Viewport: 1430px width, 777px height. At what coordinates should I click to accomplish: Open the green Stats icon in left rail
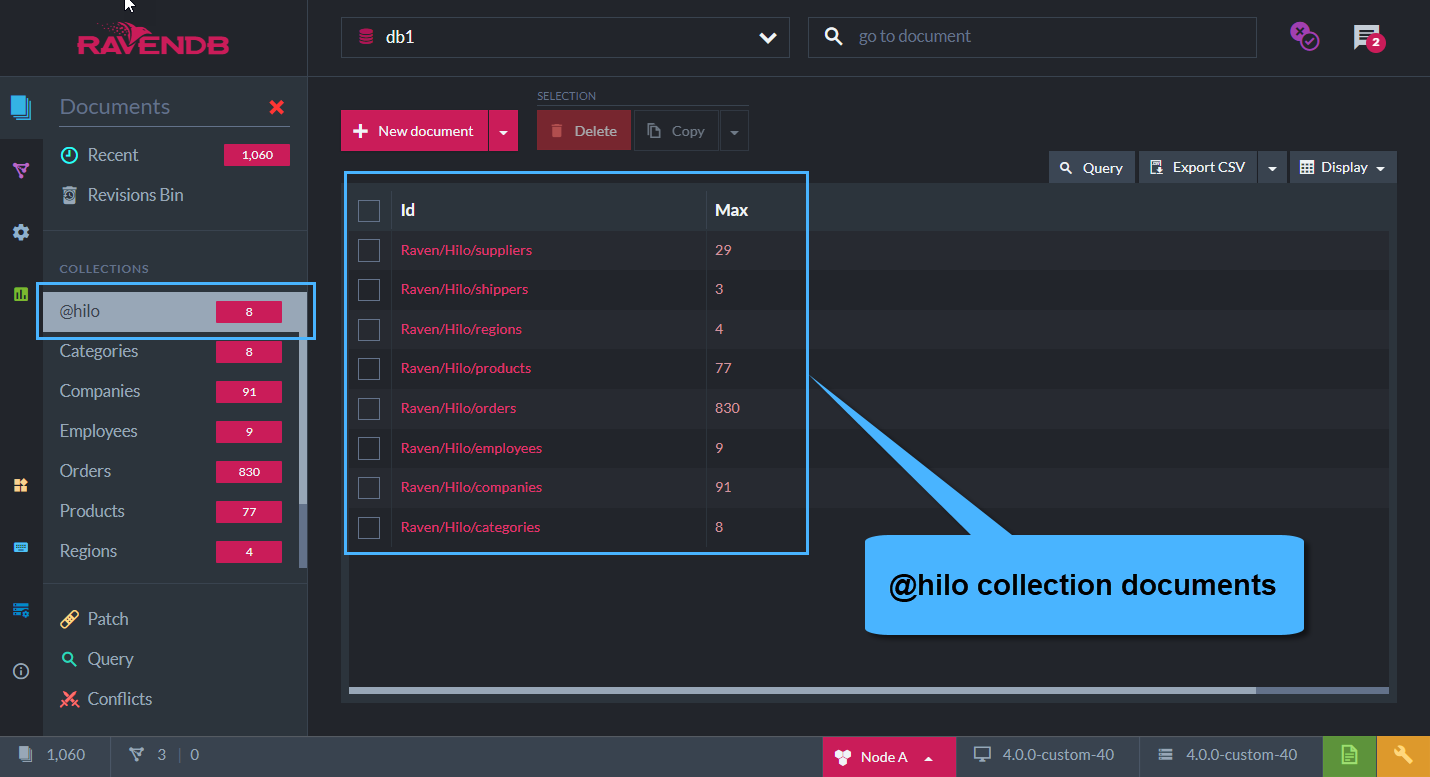pos(21,294)
